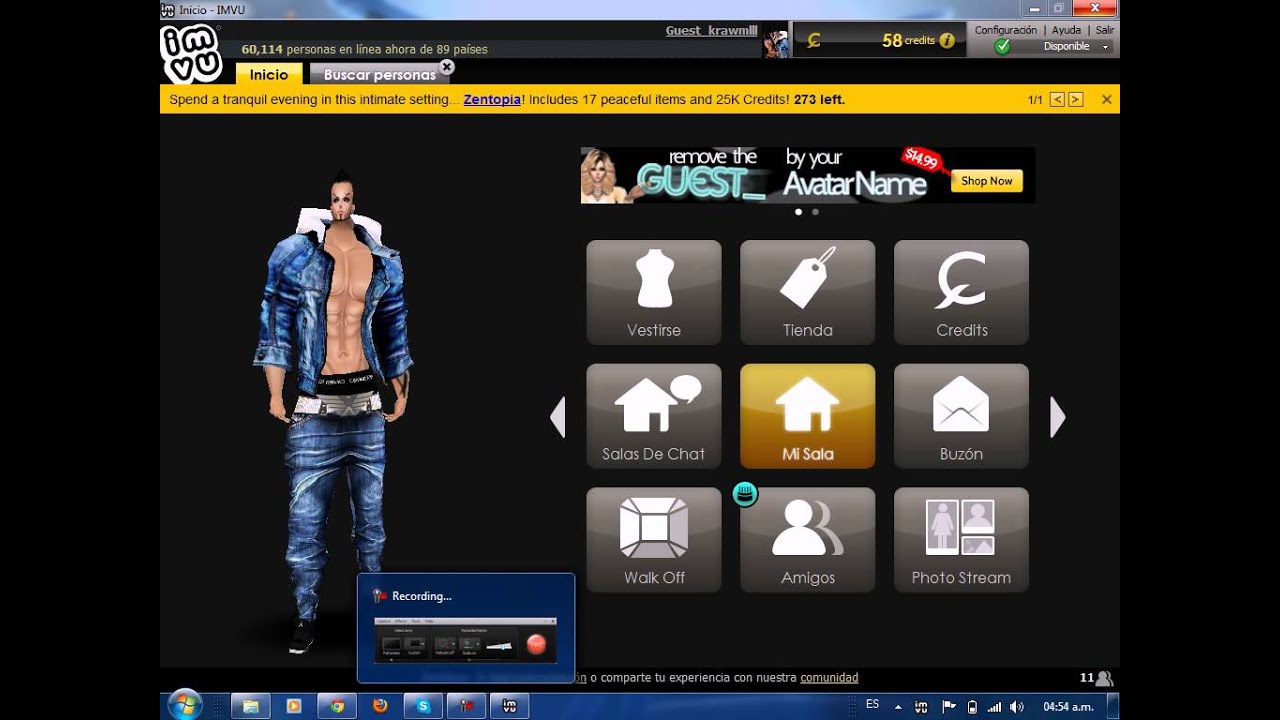Click the ES language indicator
This screenshot has height=720, width=1280.
pyautogui.click(x=872, y=704)
